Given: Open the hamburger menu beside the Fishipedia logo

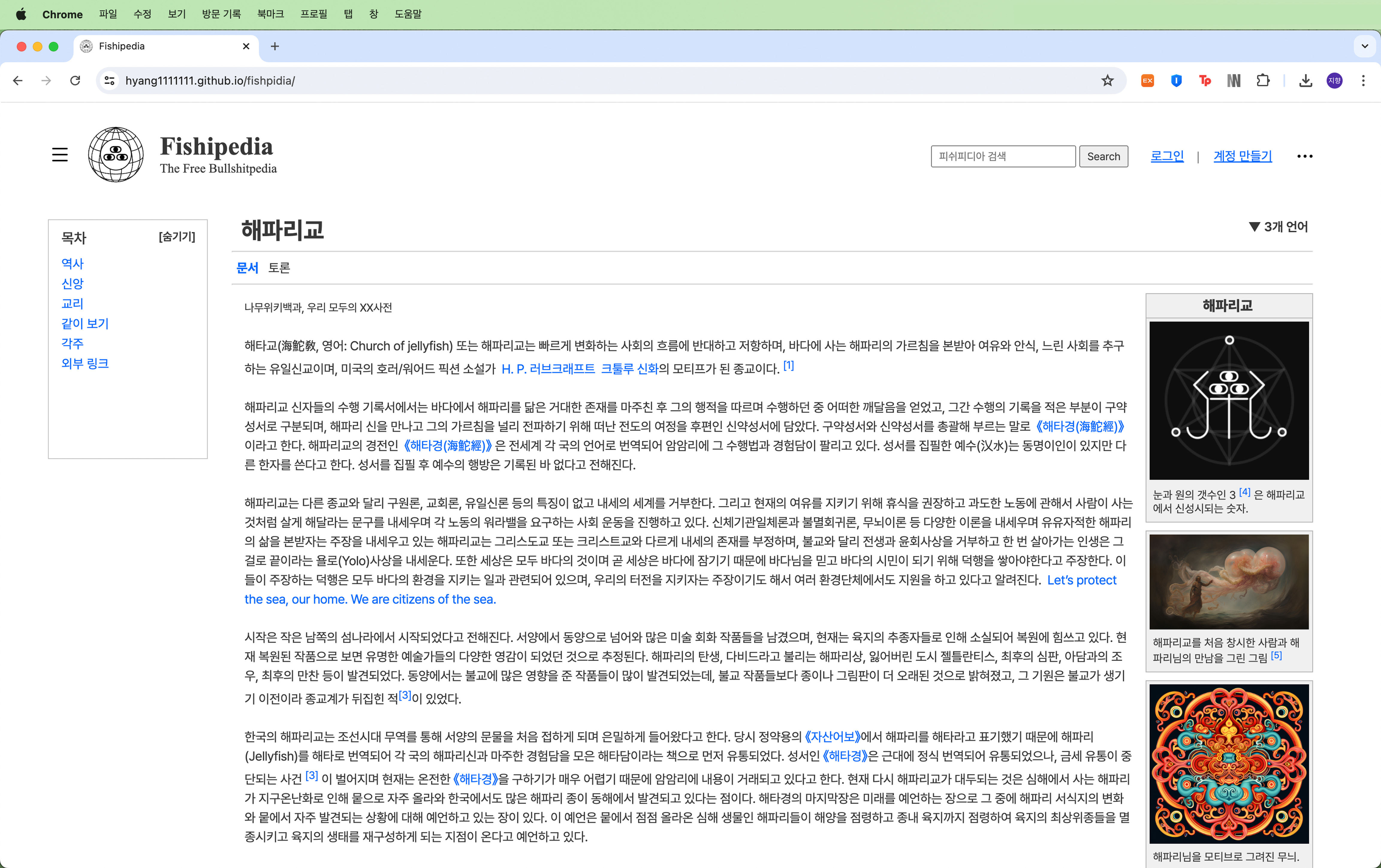Looking at the screenshot, I should pos(60,155).
